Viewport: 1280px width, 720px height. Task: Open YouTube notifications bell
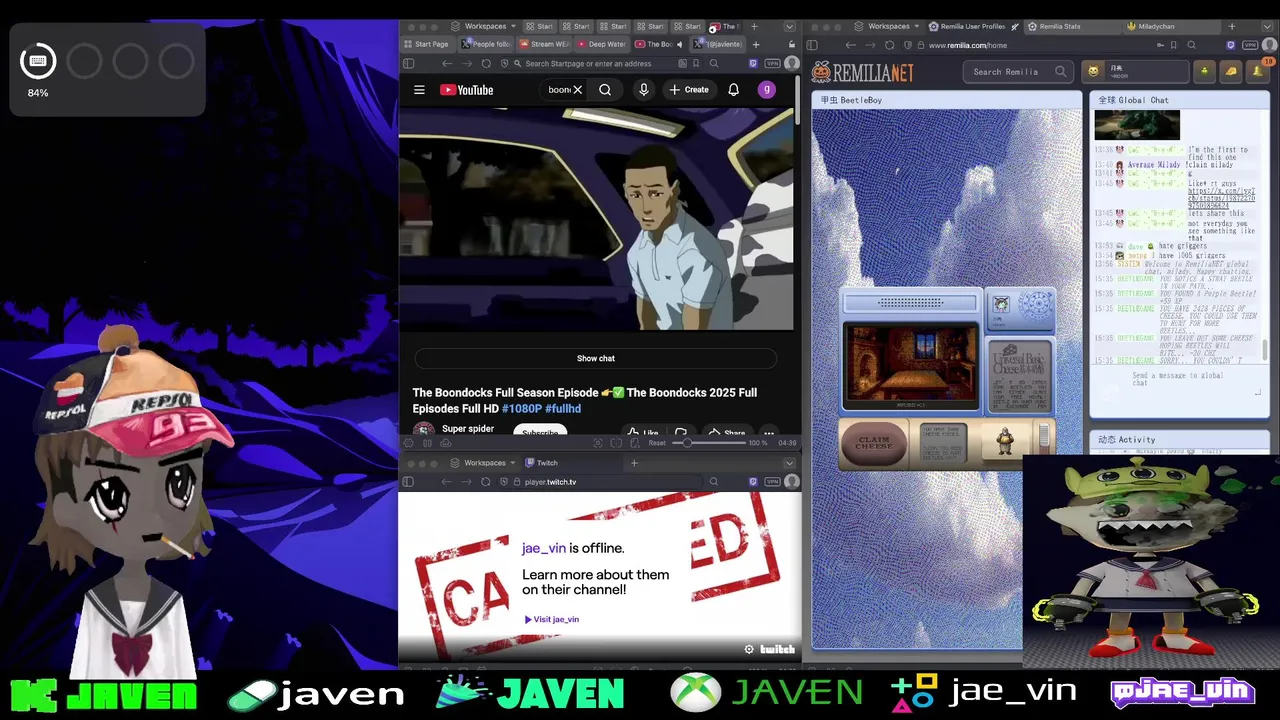click(733, 90)
